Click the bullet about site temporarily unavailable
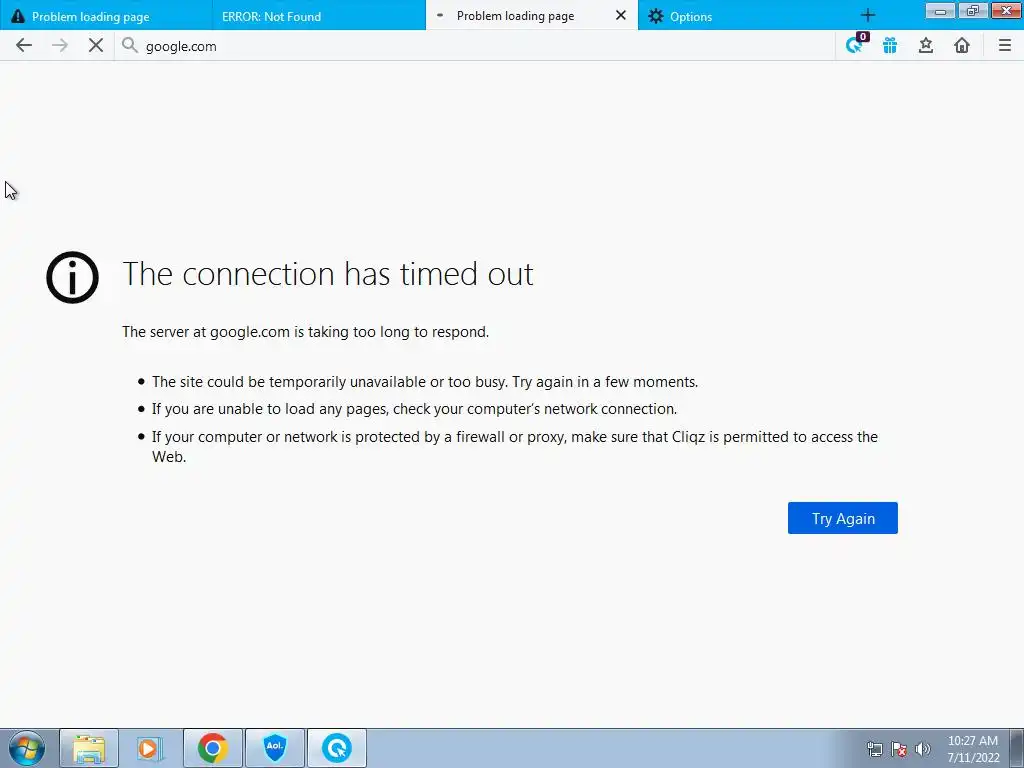1024x768 pixels. [x=425, y=382]
